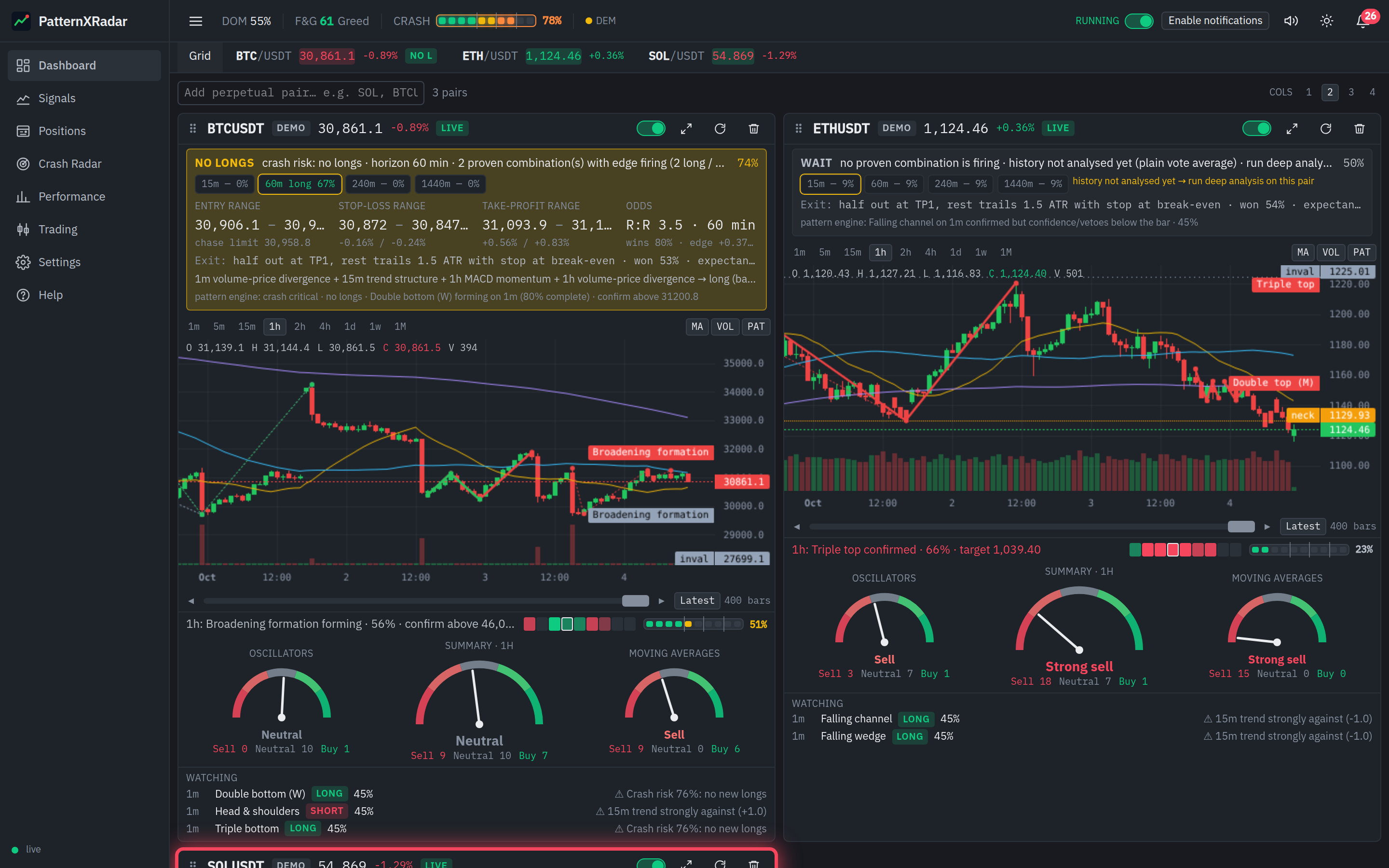The width and height of the screenshot is (1389, 868).
Task: Expand the ETHUSDT card to fullscreen
Action: 1292,129
